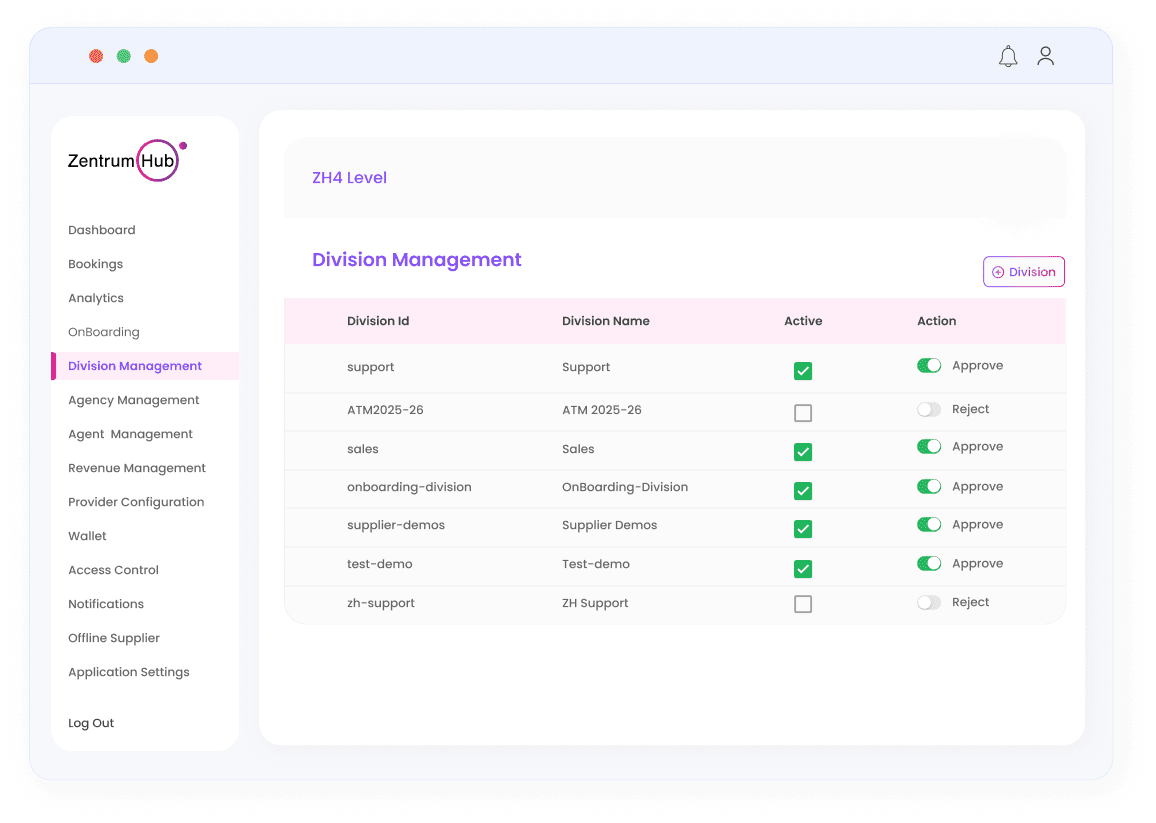Go to the Wallet section

pyautogui.click(x=87, y=535)
